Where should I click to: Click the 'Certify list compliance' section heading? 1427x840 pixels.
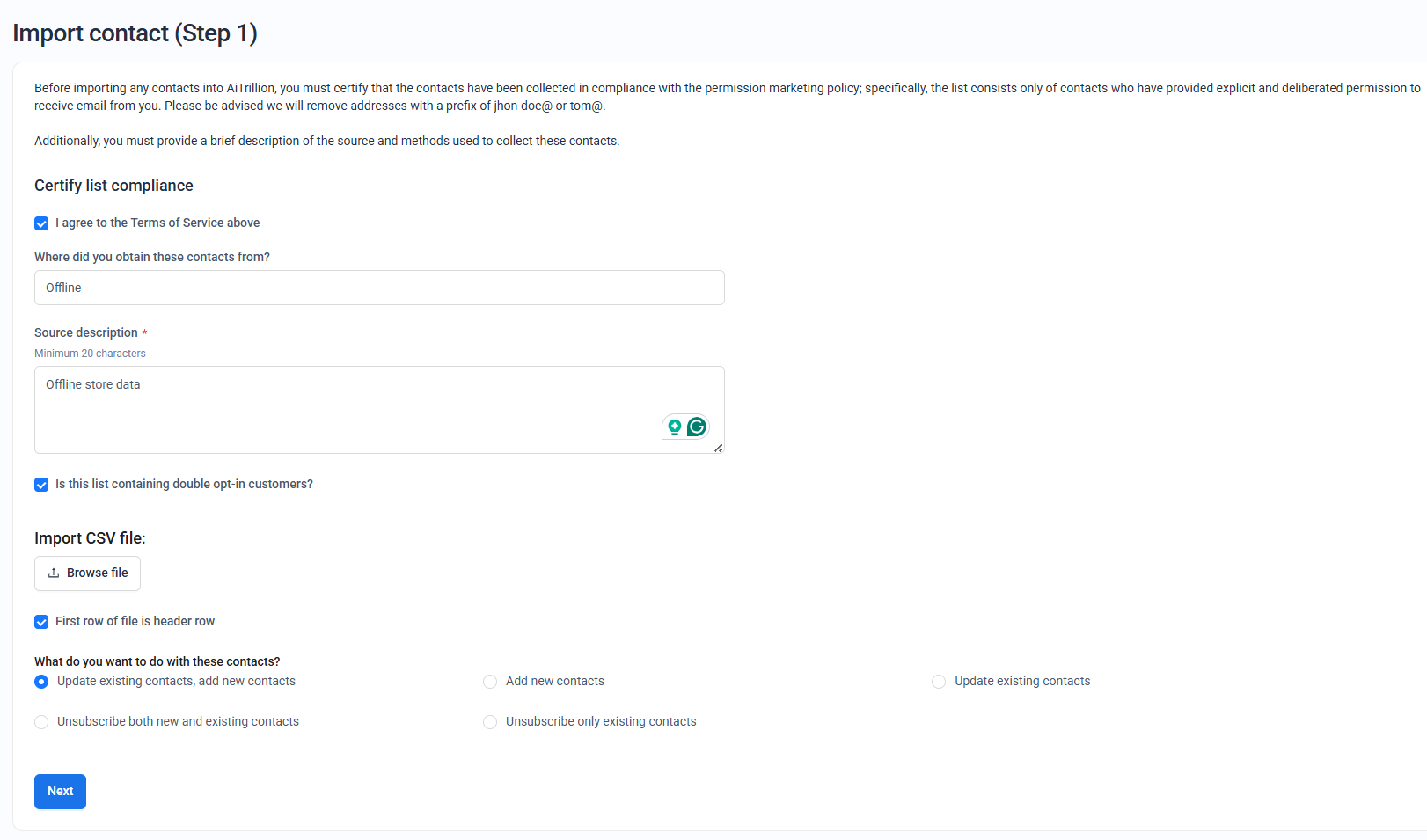pos(113,186)
